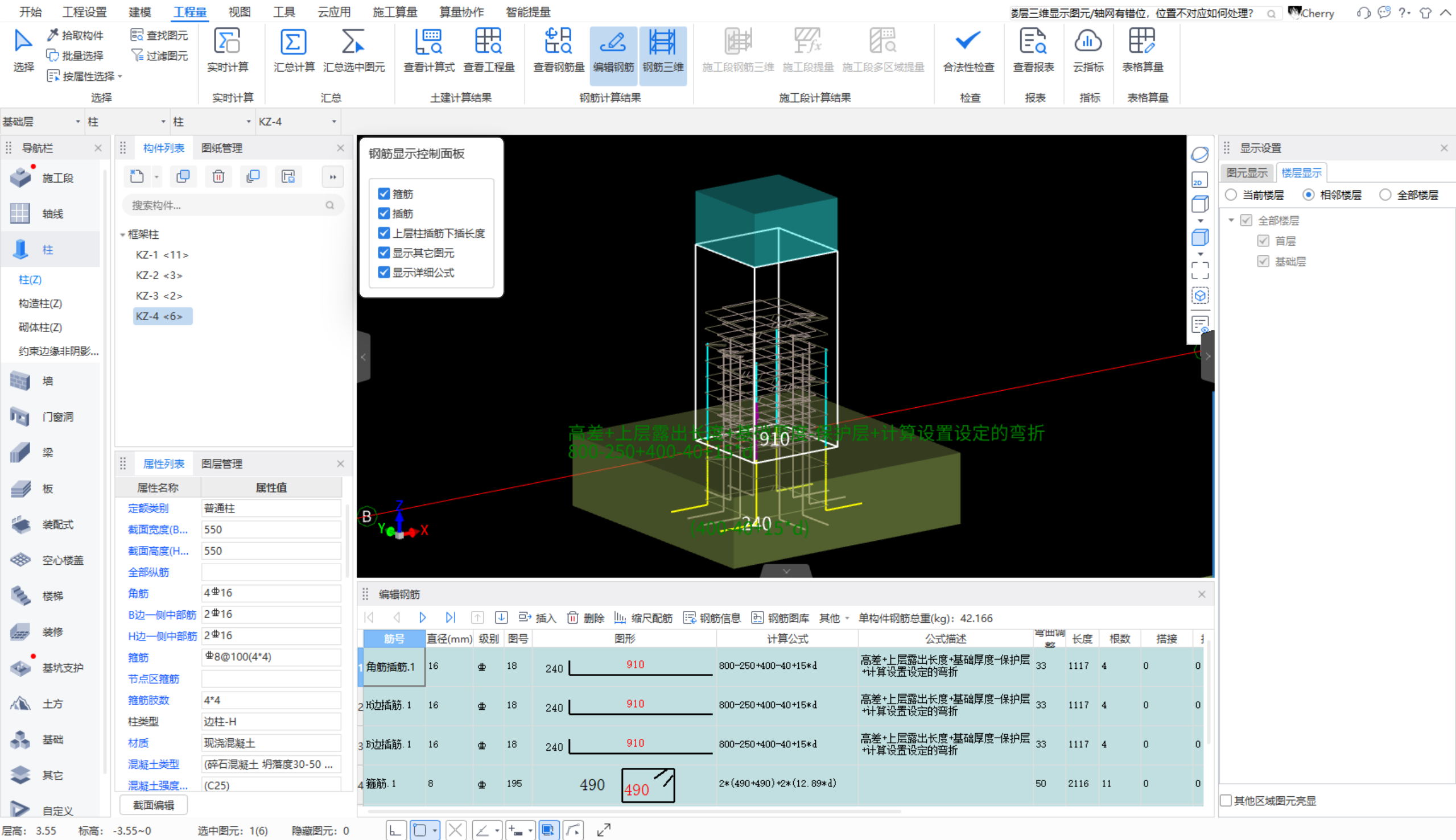
Task: Enable 其他区域图元亮显 checkbox
Action: tap(1226, 801)
